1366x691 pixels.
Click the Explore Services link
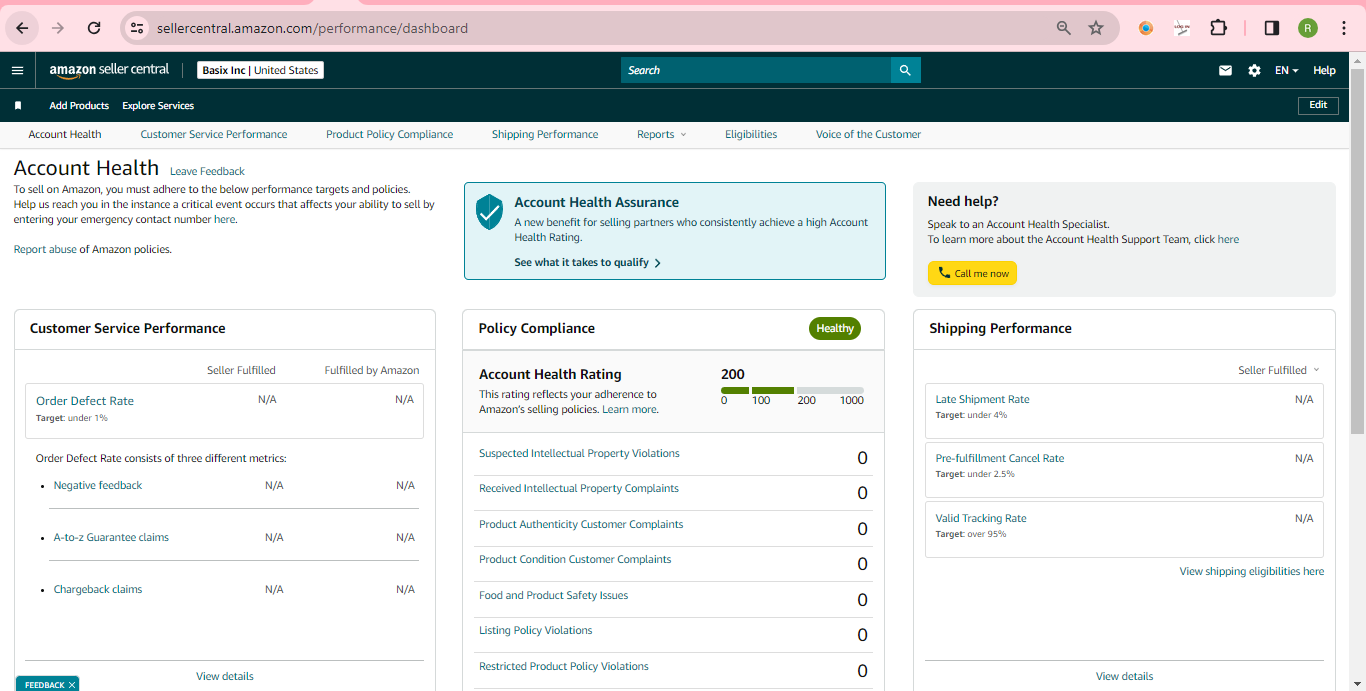tap(158, 105)
